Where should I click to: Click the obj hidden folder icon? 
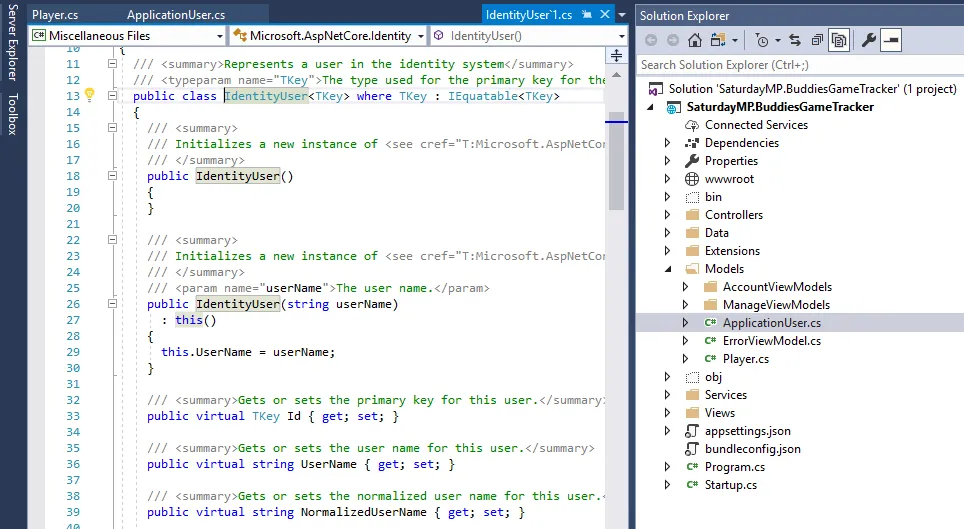point(692,376)
